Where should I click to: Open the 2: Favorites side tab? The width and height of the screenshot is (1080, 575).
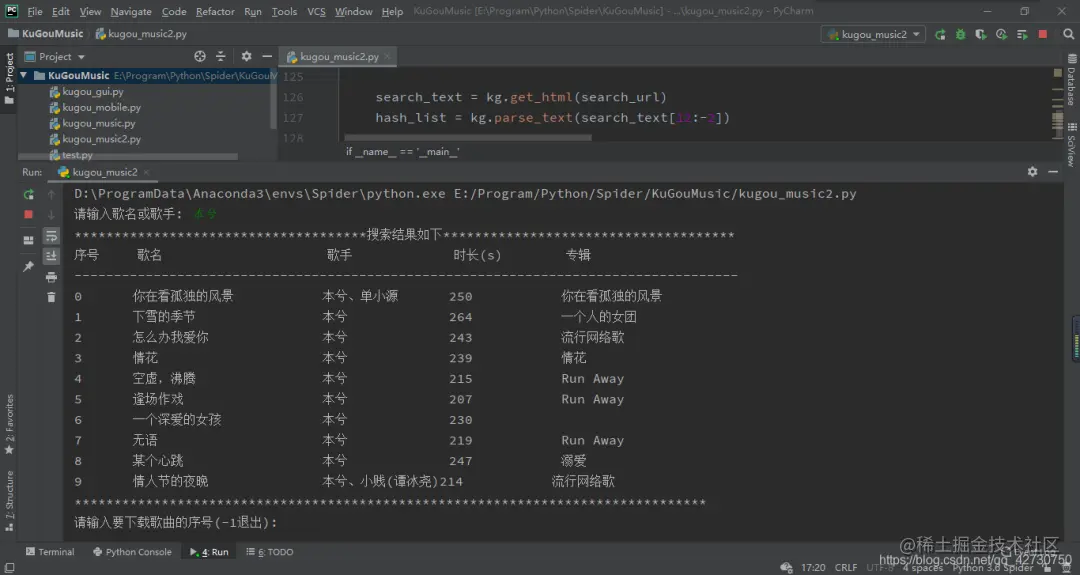click(9, 424)
